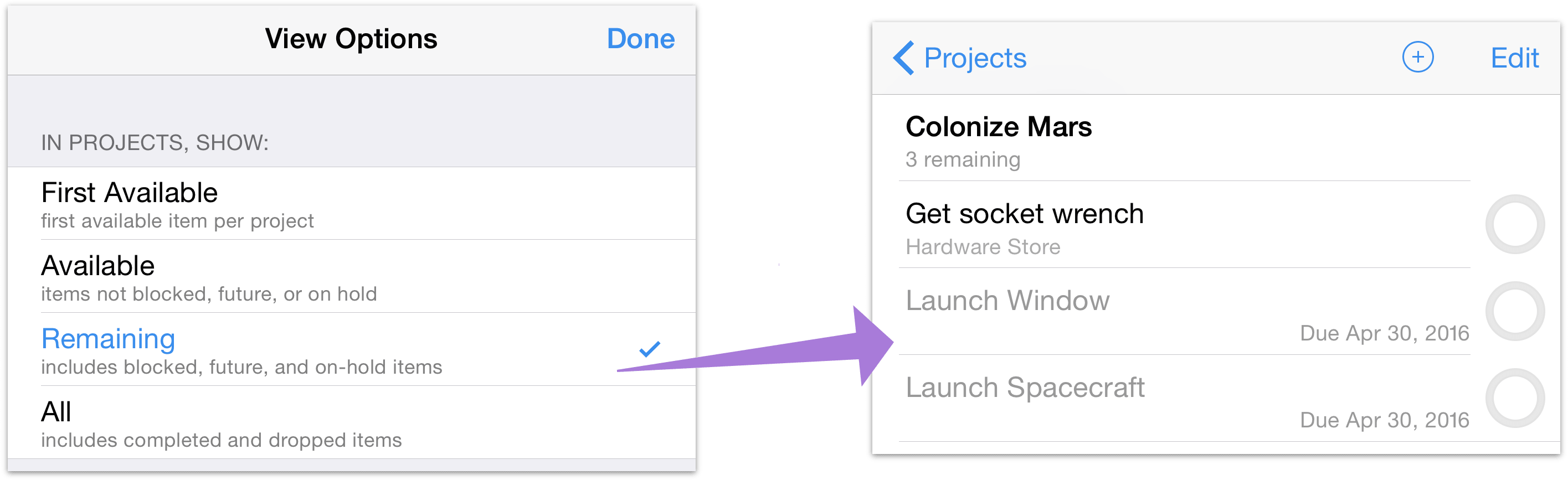
Task: Choose the Available filter option
Action: tap(97, 266)
